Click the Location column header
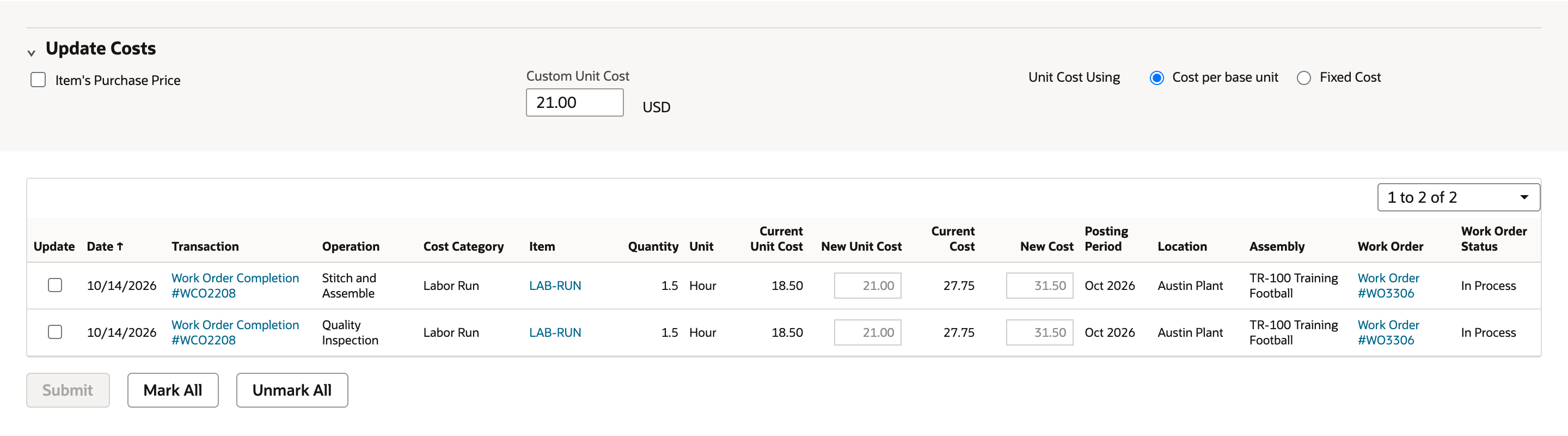Image resolution: width=1568 pixels, height=436 pixels. [1181, 246]
